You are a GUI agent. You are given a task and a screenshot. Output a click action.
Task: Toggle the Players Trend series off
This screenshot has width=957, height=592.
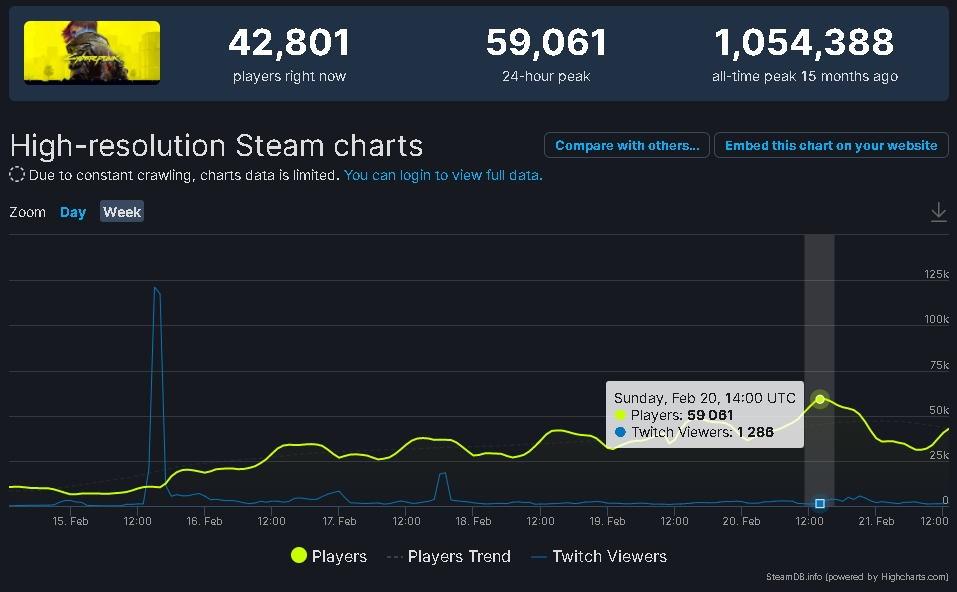[459, 556]
